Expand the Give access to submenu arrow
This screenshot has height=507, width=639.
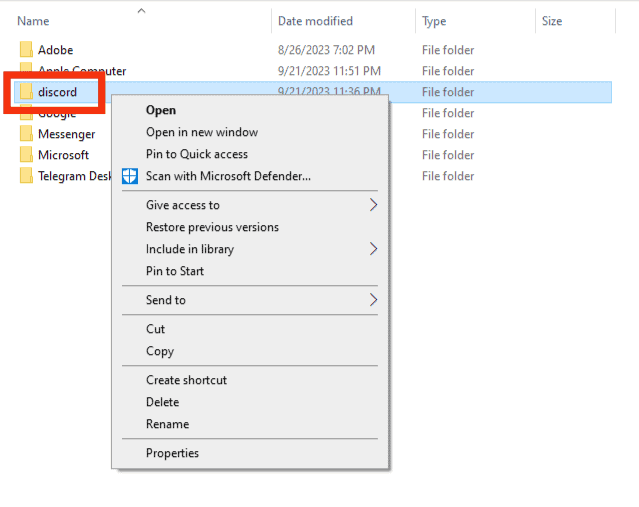(373, 205)
